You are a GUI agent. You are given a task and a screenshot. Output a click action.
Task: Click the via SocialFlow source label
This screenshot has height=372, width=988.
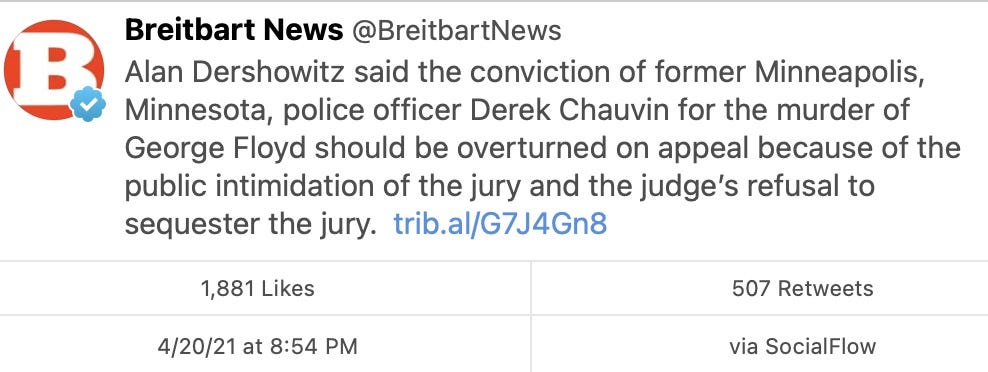coord(803,346)
